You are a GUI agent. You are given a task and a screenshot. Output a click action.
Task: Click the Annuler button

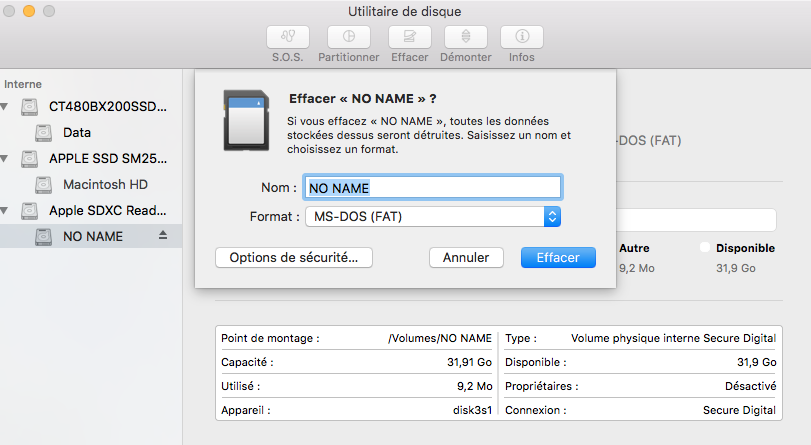(466, 258)
